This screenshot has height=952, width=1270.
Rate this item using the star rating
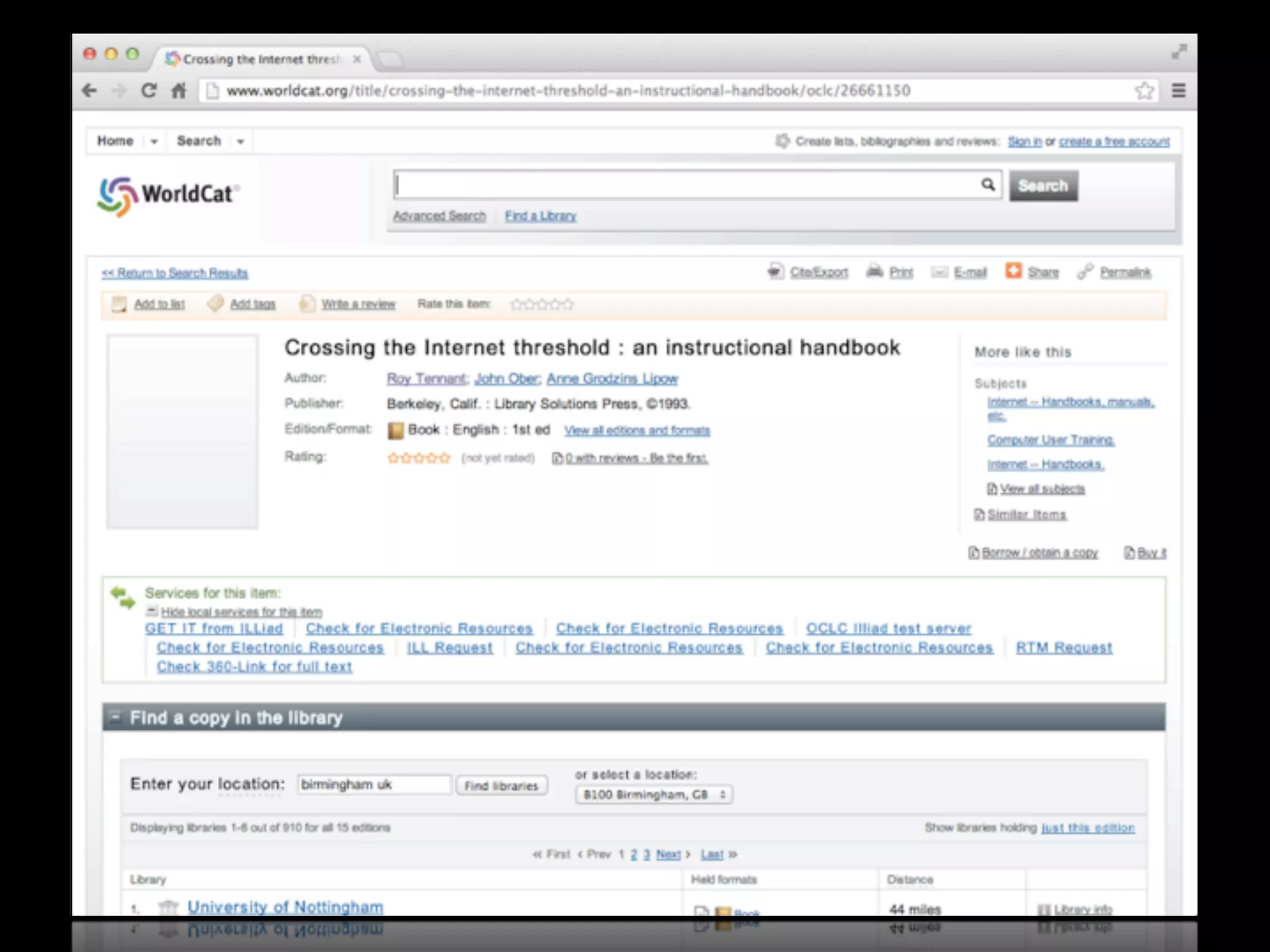pos(542,304)
